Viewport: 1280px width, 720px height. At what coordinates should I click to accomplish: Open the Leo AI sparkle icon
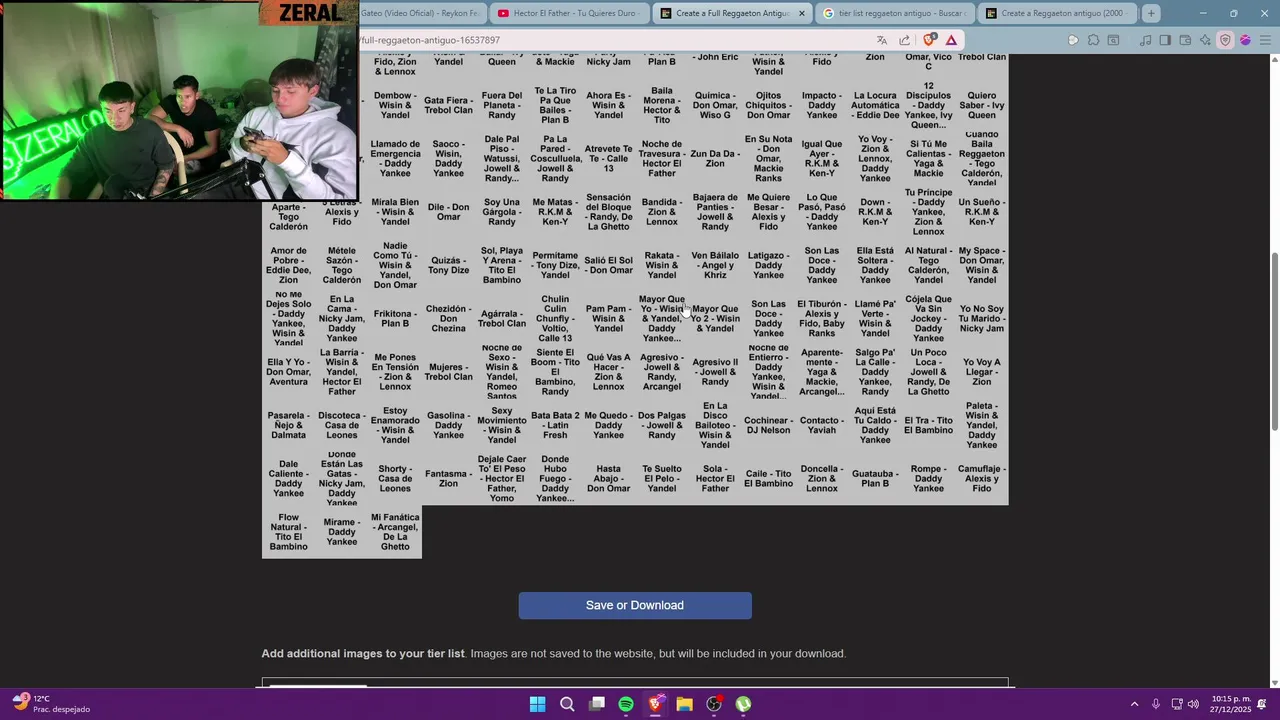click(x=1205, y=40)
